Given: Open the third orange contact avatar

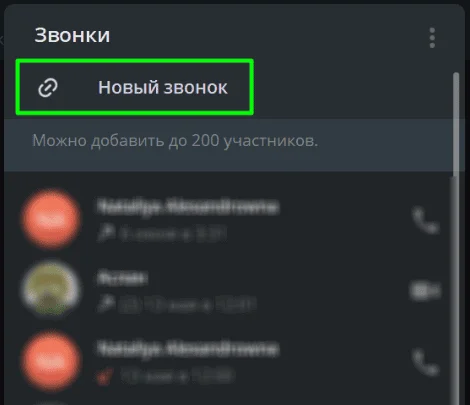Looking at the screenshot, I should point(51,361).
